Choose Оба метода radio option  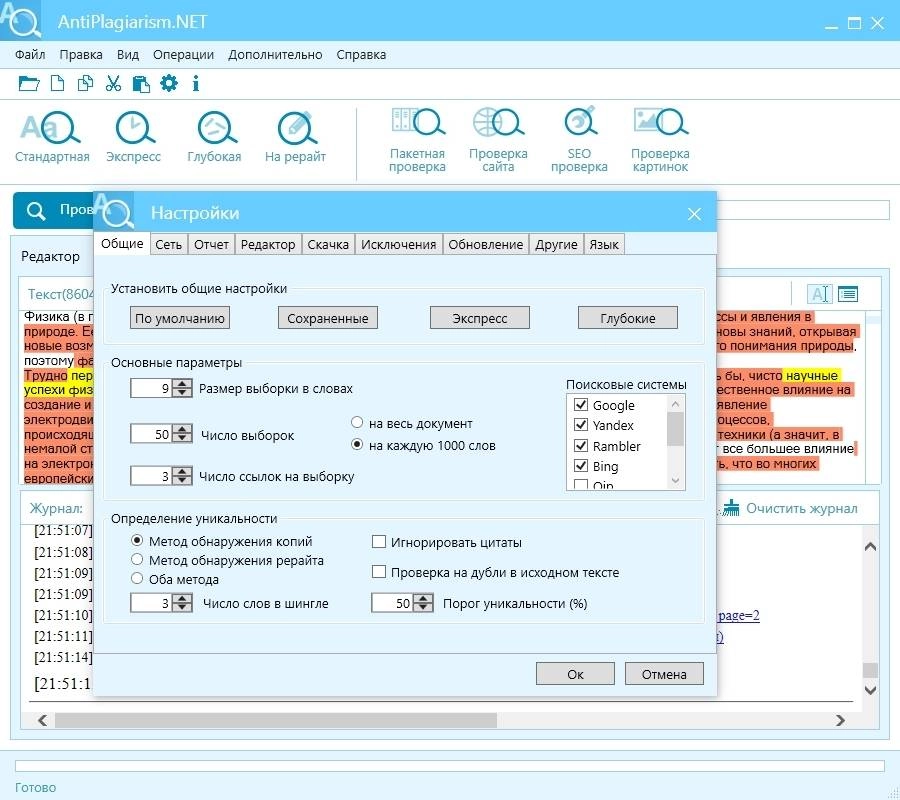[x=137, y=578]
